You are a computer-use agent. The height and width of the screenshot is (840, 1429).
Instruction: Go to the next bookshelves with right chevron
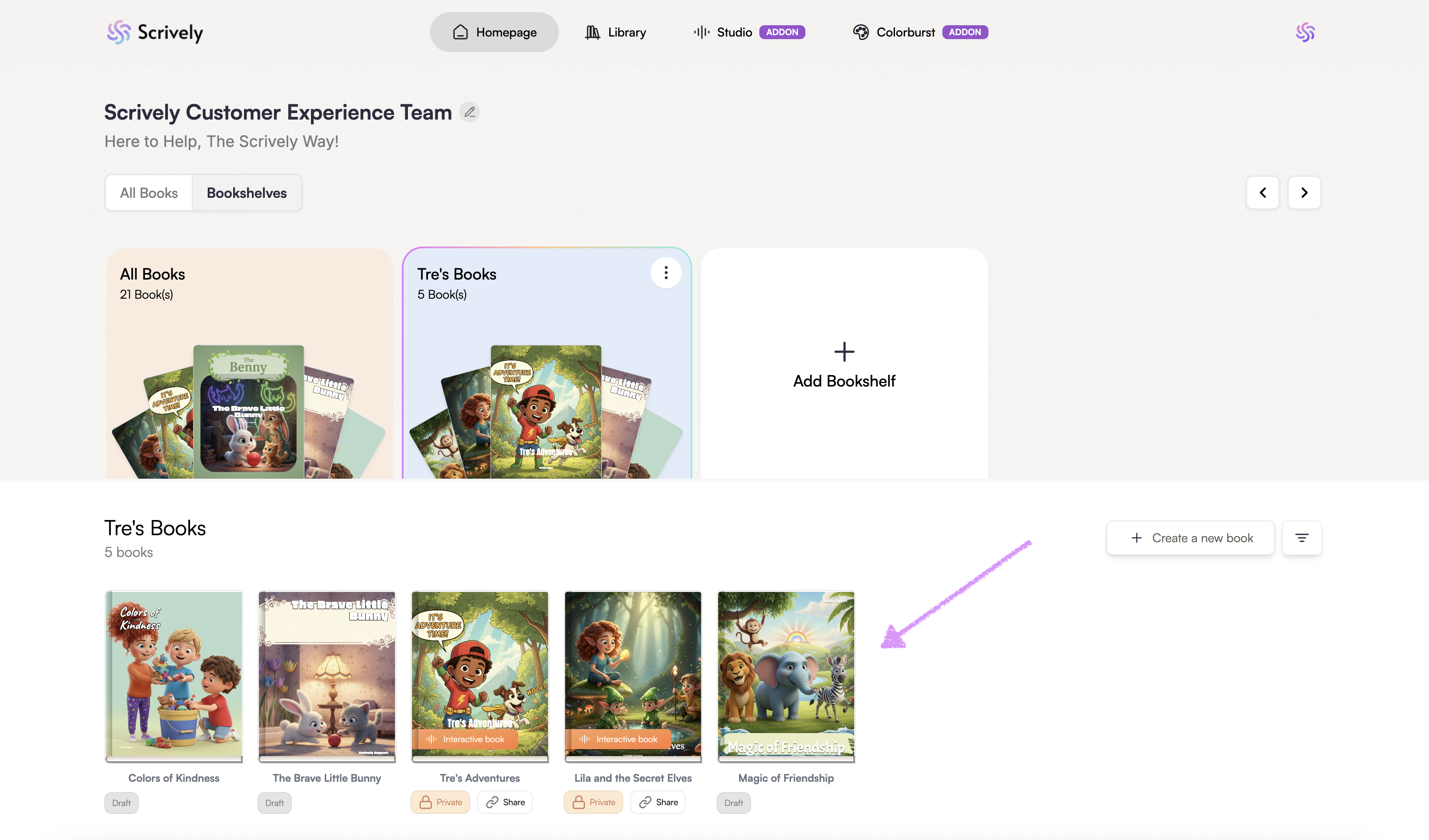pos(1304,193)
